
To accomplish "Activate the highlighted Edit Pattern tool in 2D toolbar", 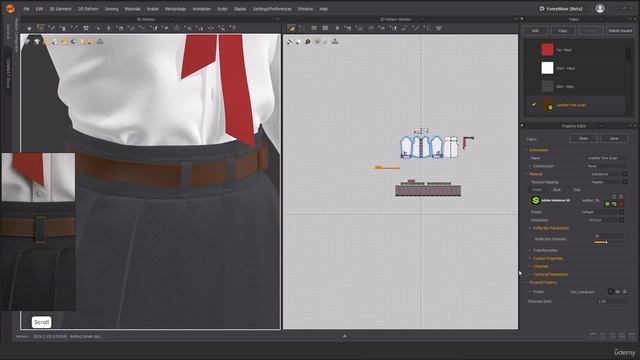I will [x=291, y=28].
